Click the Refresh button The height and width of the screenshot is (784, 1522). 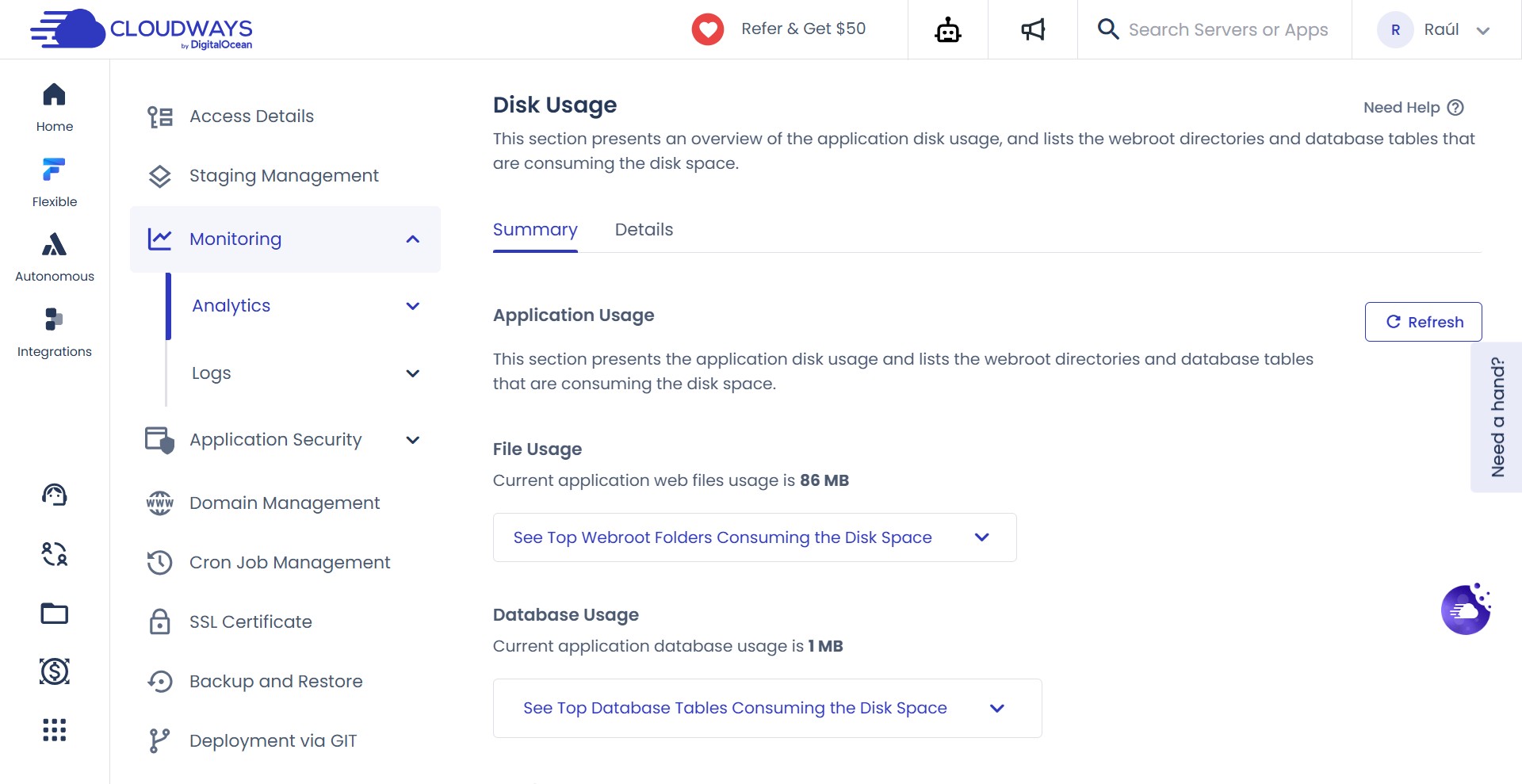click(1423, 322)
